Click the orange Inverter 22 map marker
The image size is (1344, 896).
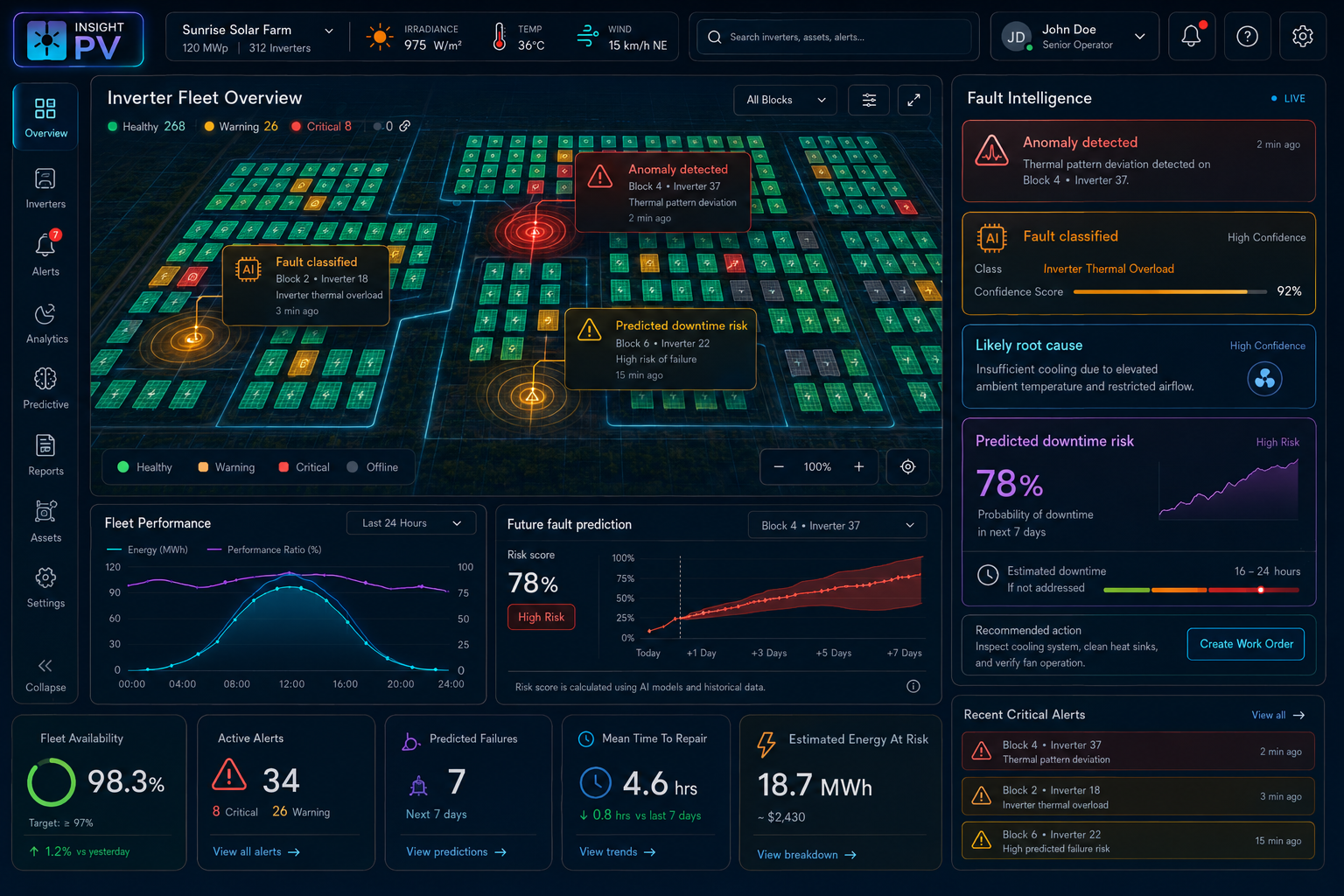532,395
